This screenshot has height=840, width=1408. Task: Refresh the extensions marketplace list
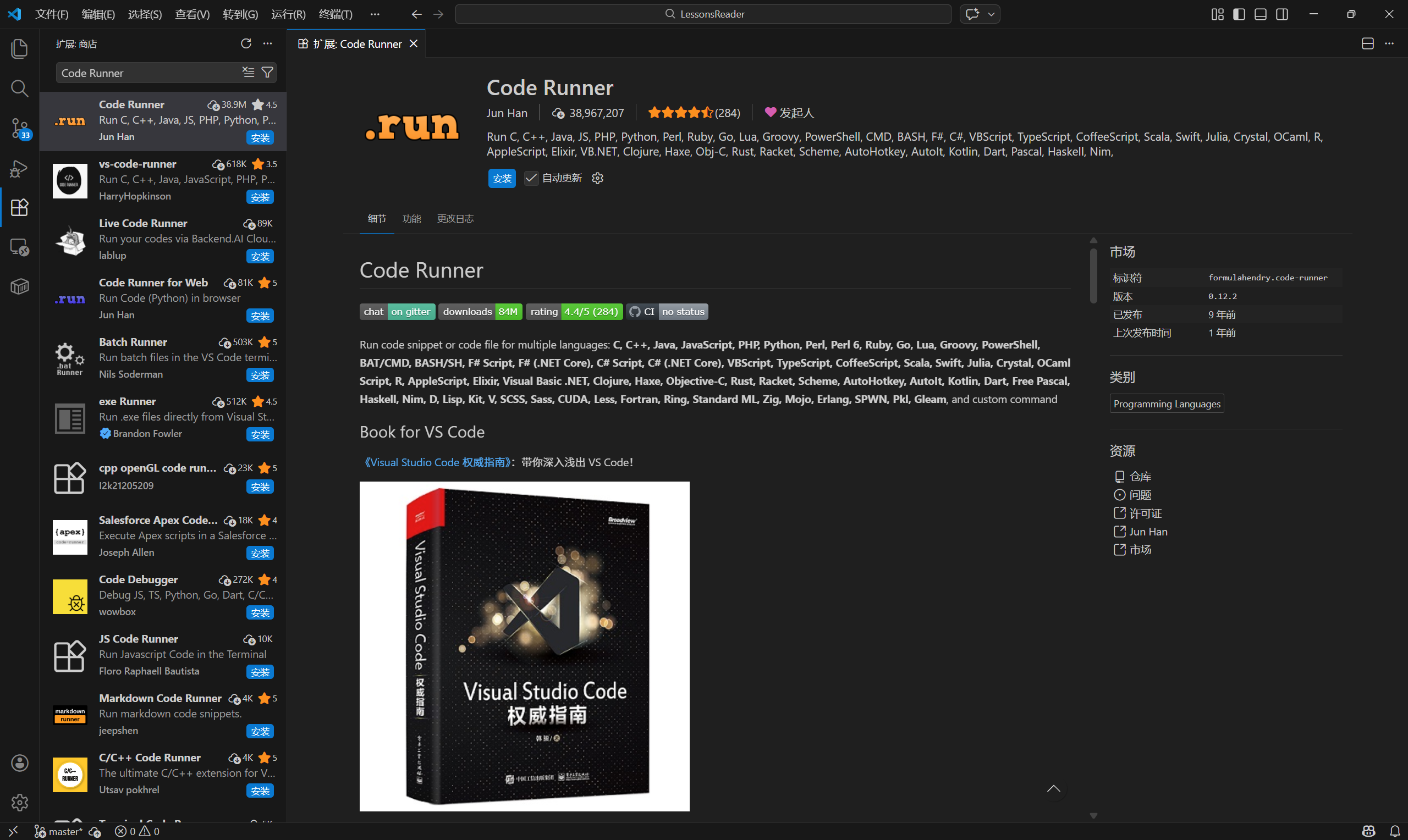[x=246, y=43]
